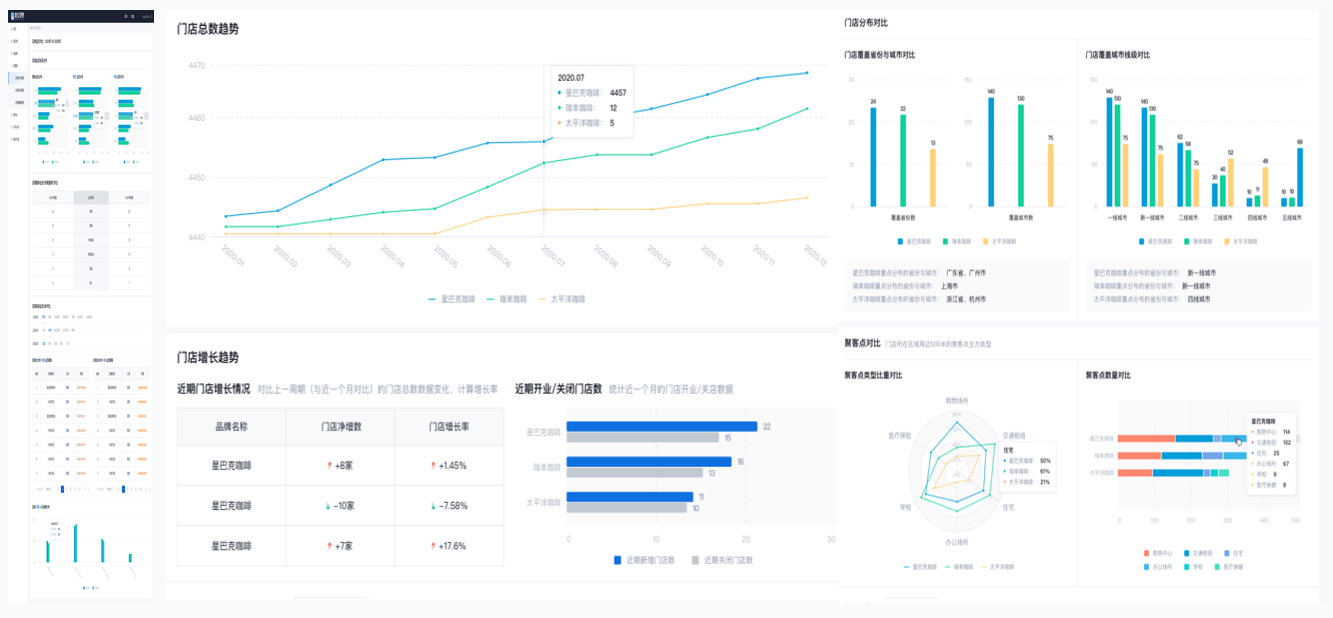The image size is (1333, 618).
Task: Click the 门店增长率 column header
Action: pyautogui.click(x=449, y=426)
